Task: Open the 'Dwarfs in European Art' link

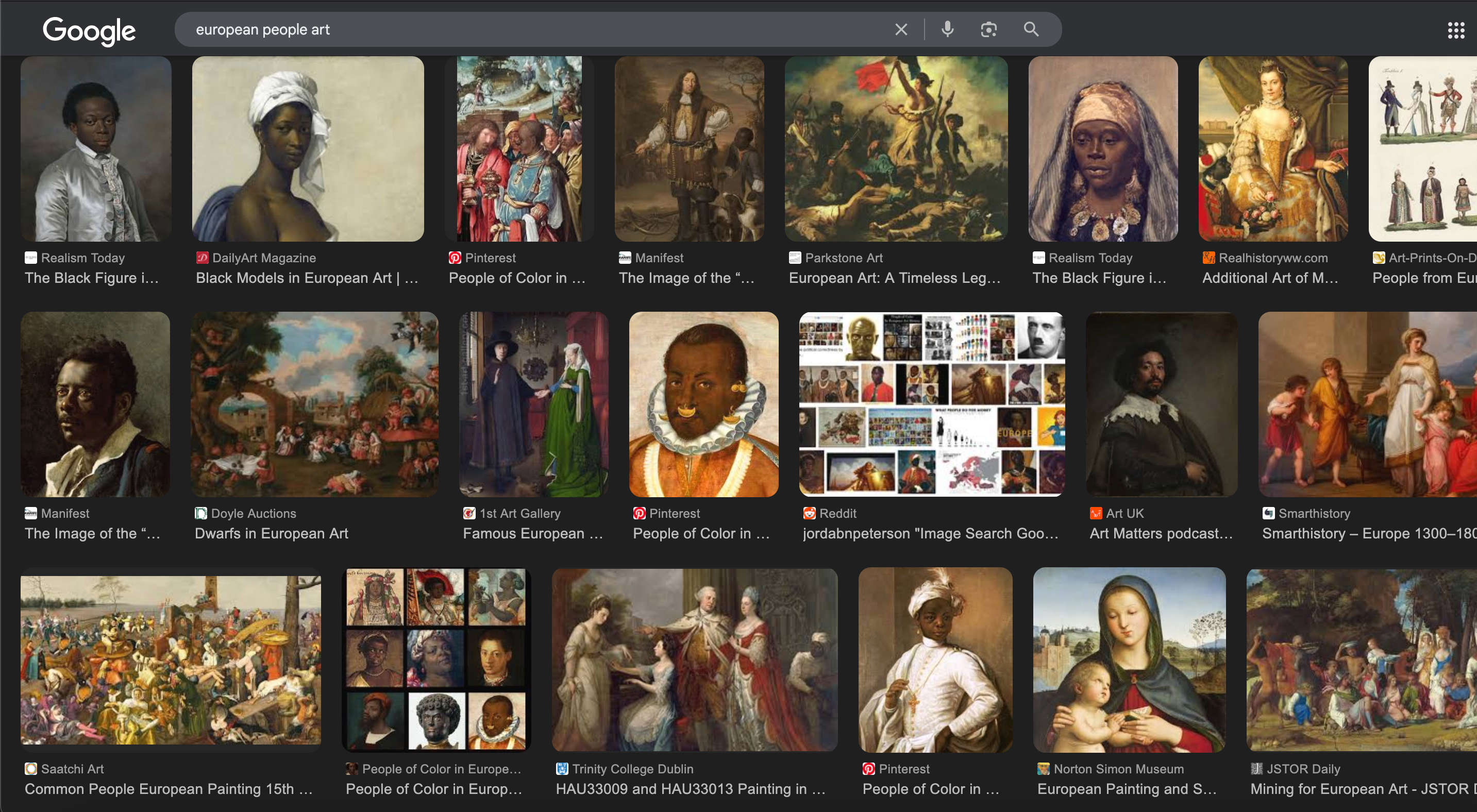Action: click(271, 533)
